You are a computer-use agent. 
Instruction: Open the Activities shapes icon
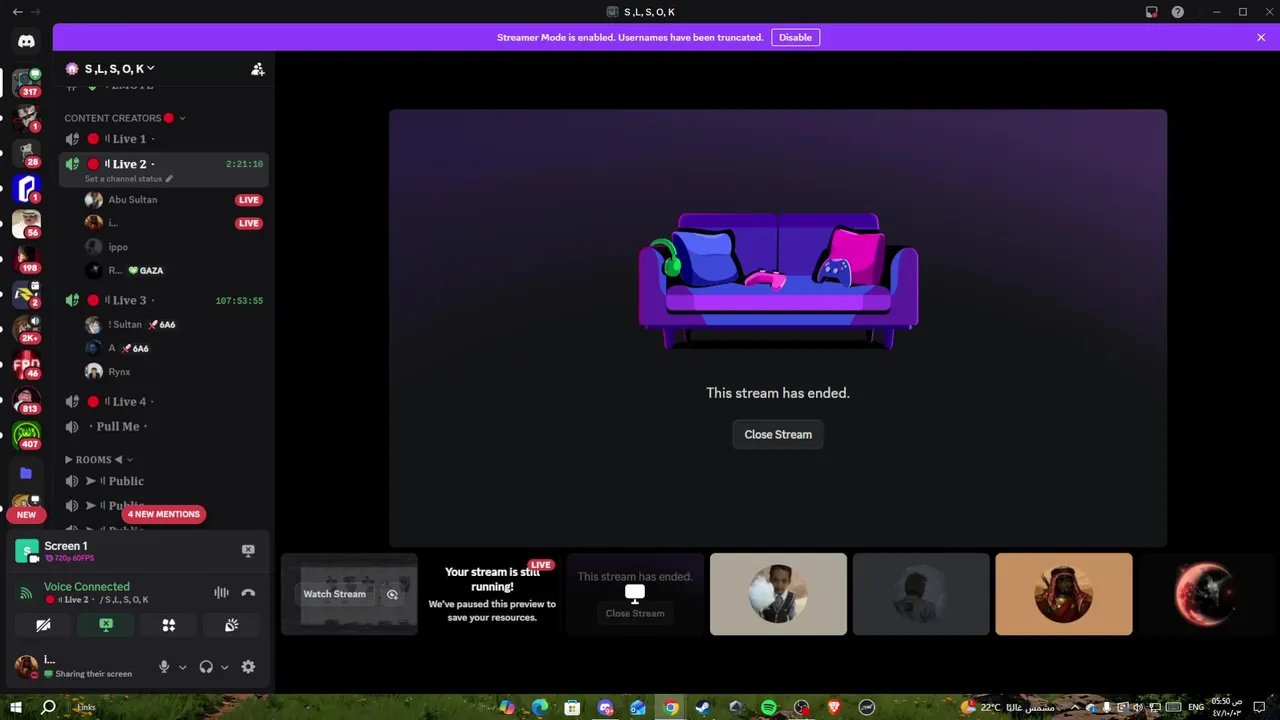pyautogui.click(x=169, y=625)
